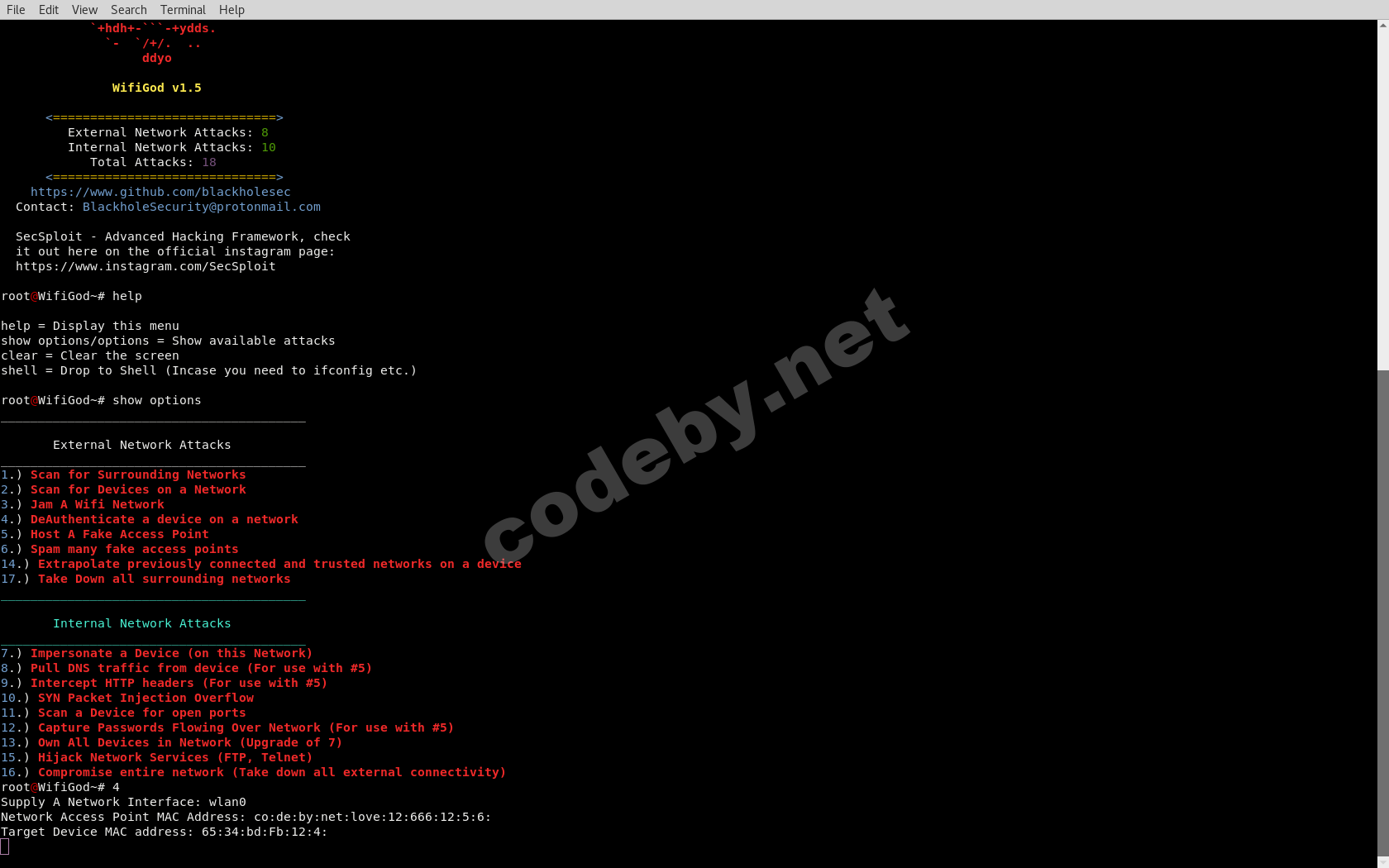Open the Search menu
This screenshot has width=1389, height=868.
pos(129,10)
